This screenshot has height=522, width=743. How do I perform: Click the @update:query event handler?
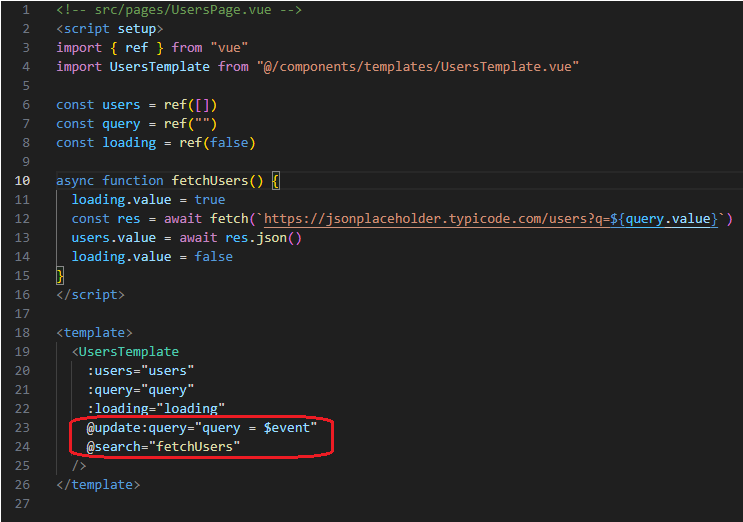(x=201, y=428)
